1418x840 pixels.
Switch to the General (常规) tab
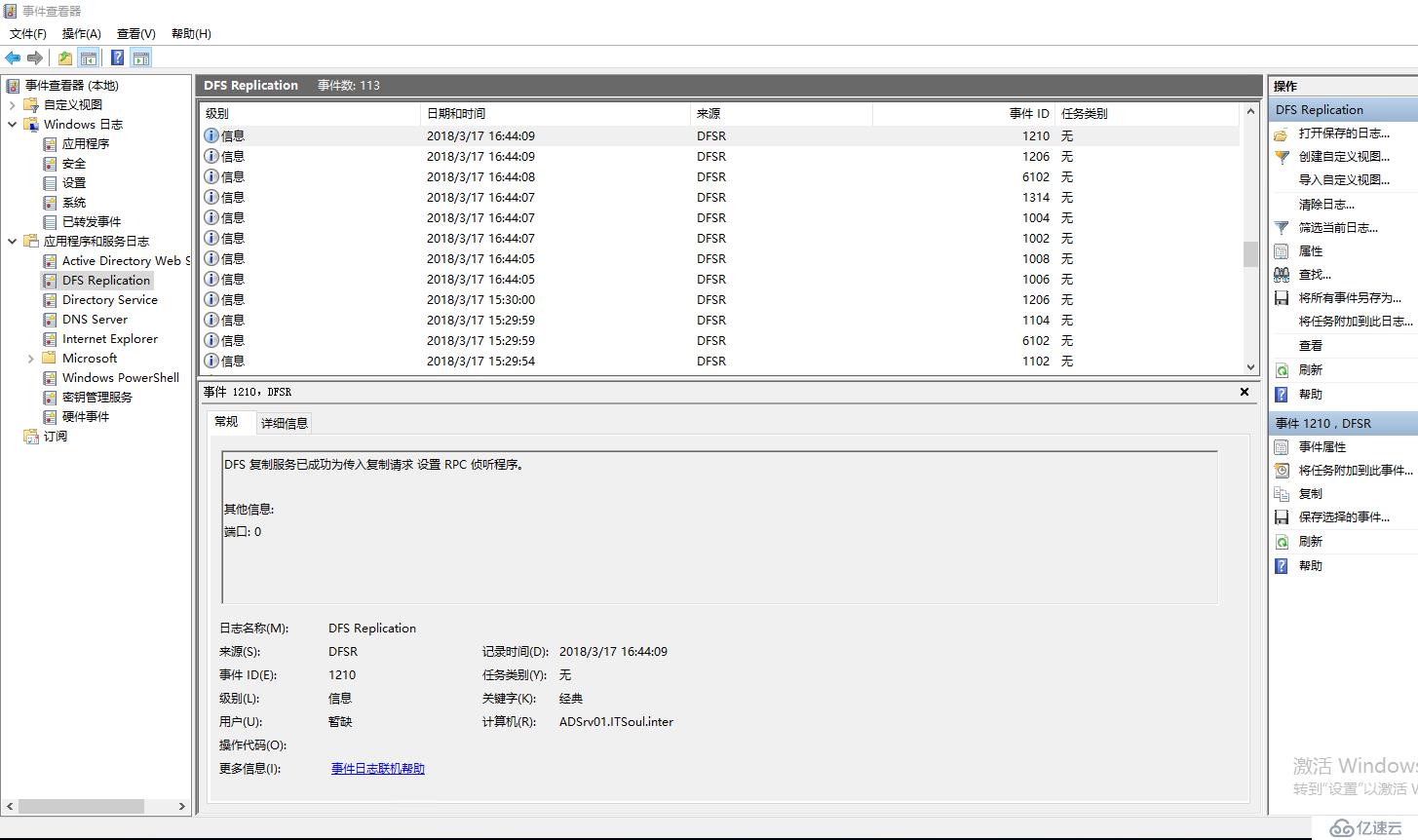point(226,422)
